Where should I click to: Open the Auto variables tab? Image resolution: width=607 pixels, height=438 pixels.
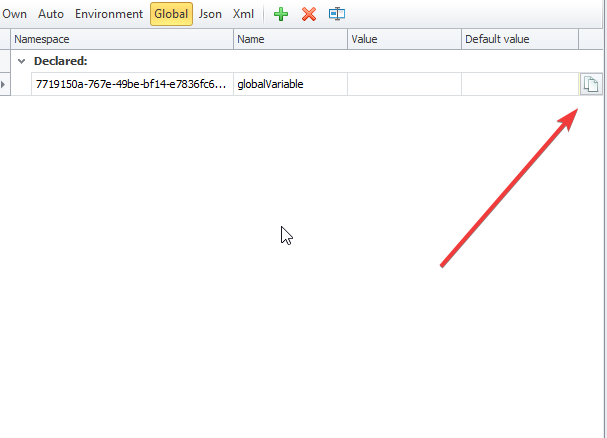coord(51,14)
